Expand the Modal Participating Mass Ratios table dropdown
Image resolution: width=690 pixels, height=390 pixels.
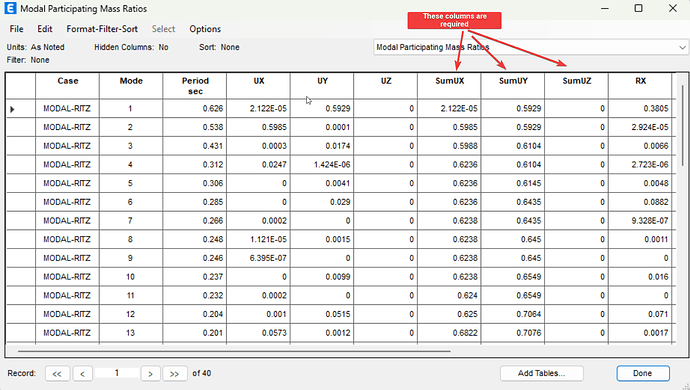coord(682,47)
